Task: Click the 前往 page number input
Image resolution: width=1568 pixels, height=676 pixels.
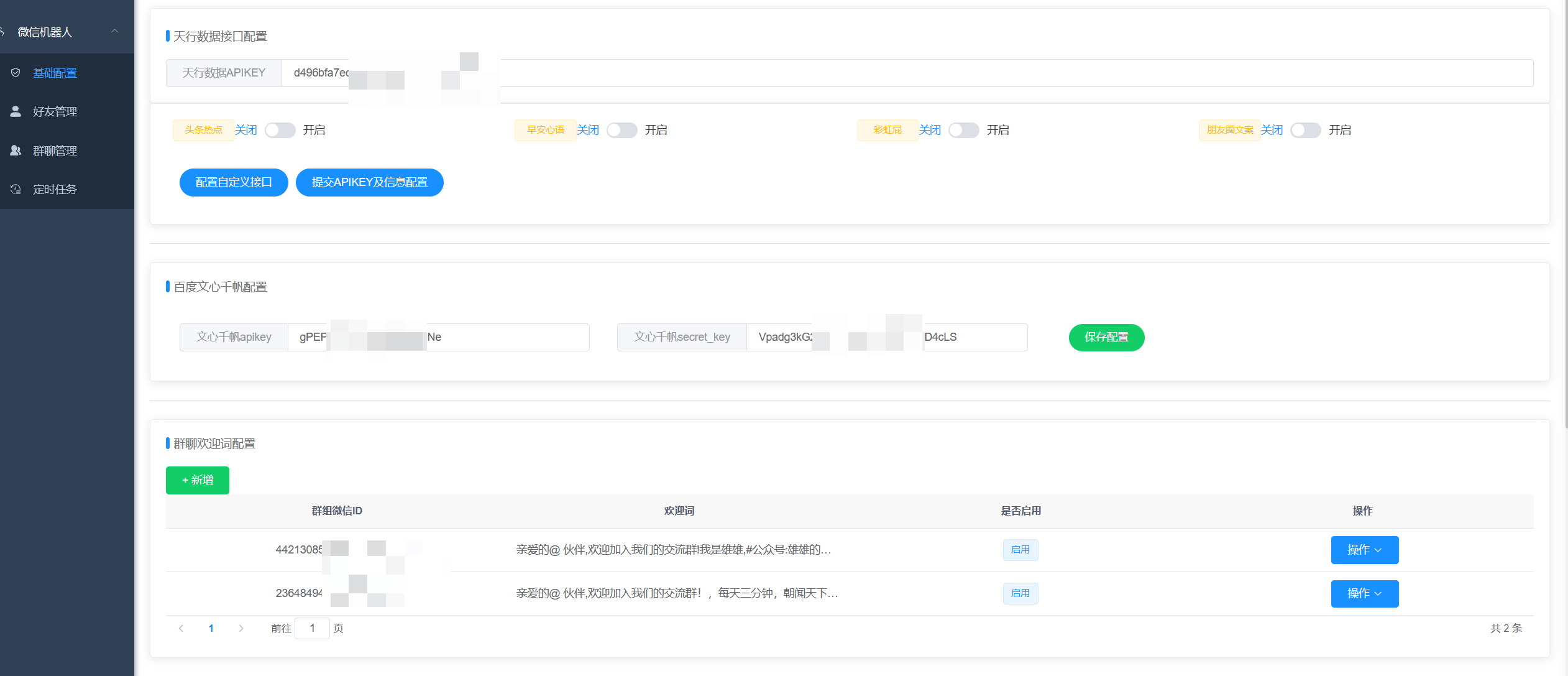Action: (312, 628)
